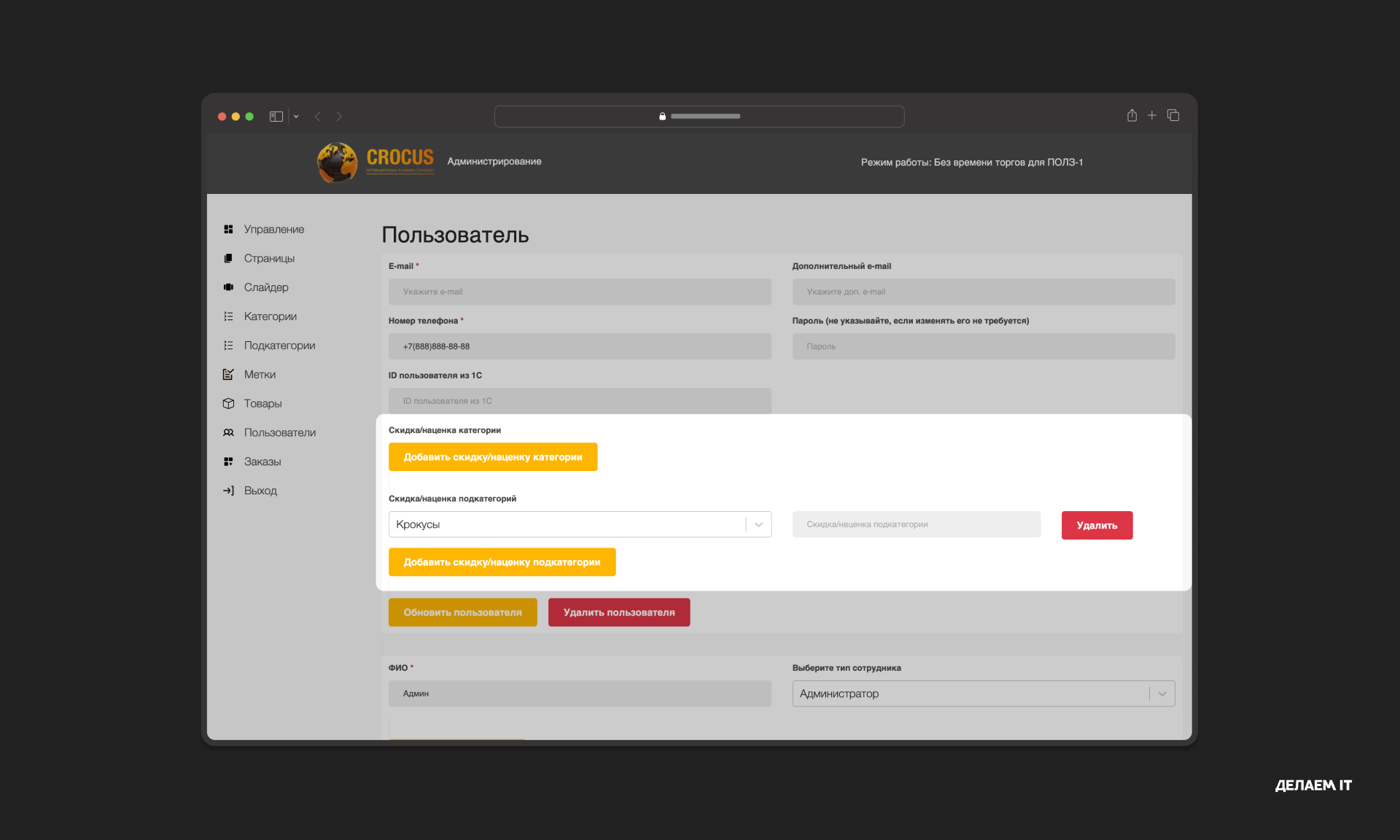Viewport: 1400px width, 840px height.
Task: Click the browser share icon
Action: click(1132, 115)
